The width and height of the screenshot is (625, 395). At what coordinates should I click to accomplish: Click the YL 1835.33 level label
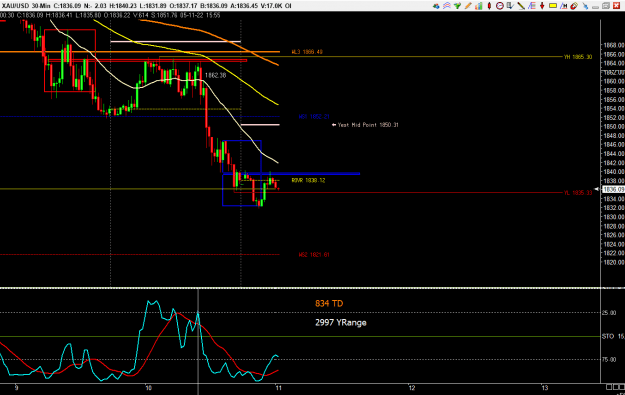click(x=578, y=193)
